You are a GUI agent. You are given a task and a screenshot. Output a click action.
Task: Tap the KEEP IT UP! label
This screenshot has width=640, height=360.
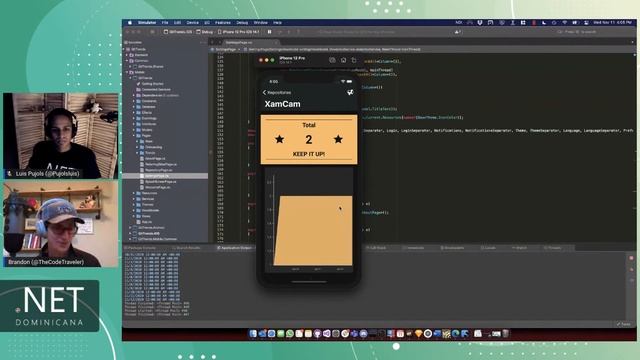coord(309,154)
